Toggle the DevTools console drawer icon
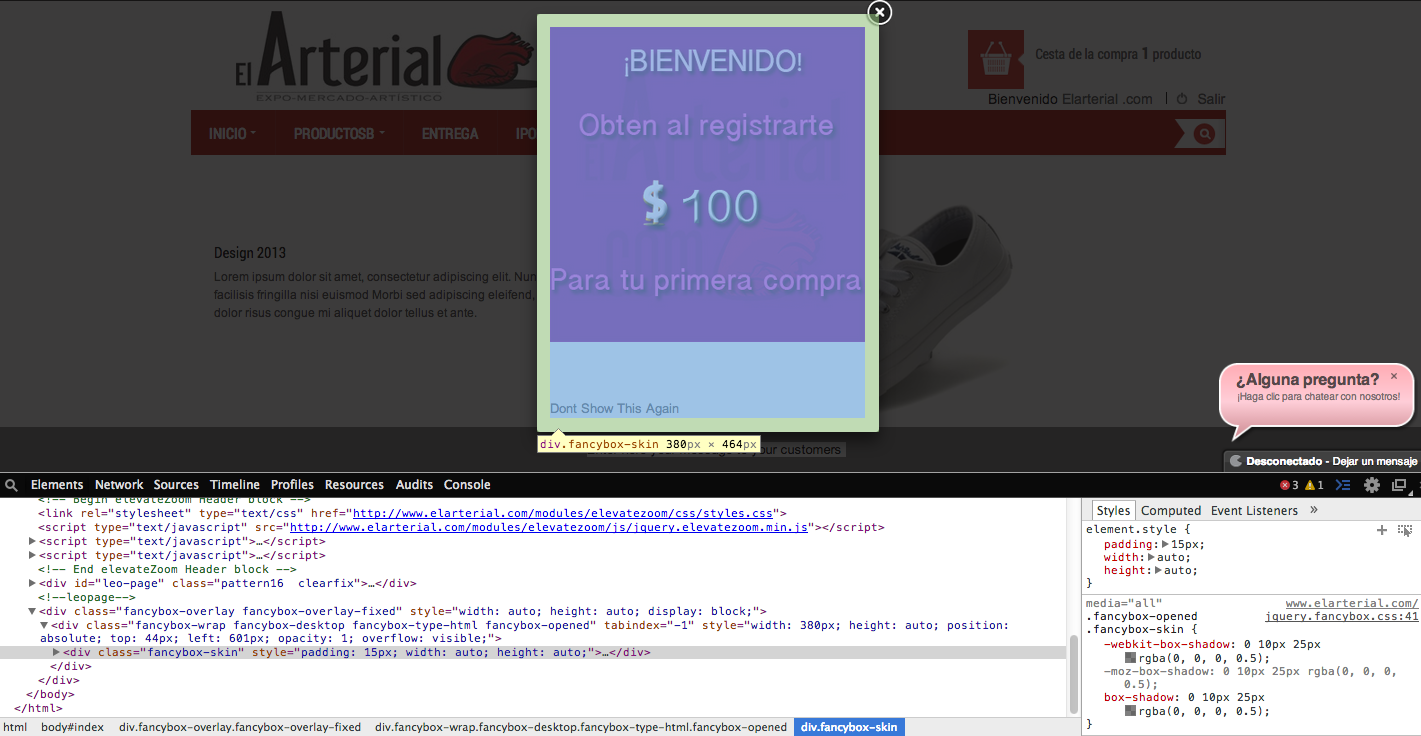The height and width of the screenshot is (736, 1421). coord(1343,485)
